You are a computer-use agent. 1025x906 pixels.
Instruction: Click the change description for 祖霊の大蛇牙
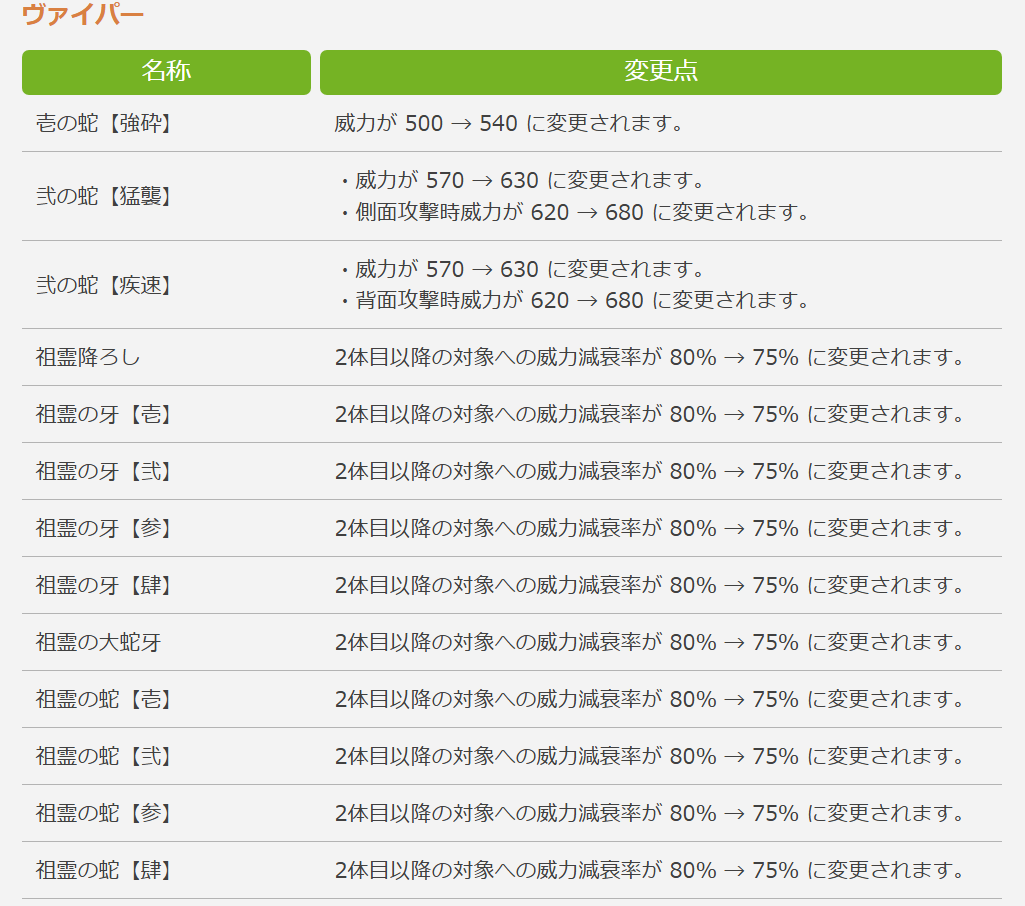649,642
